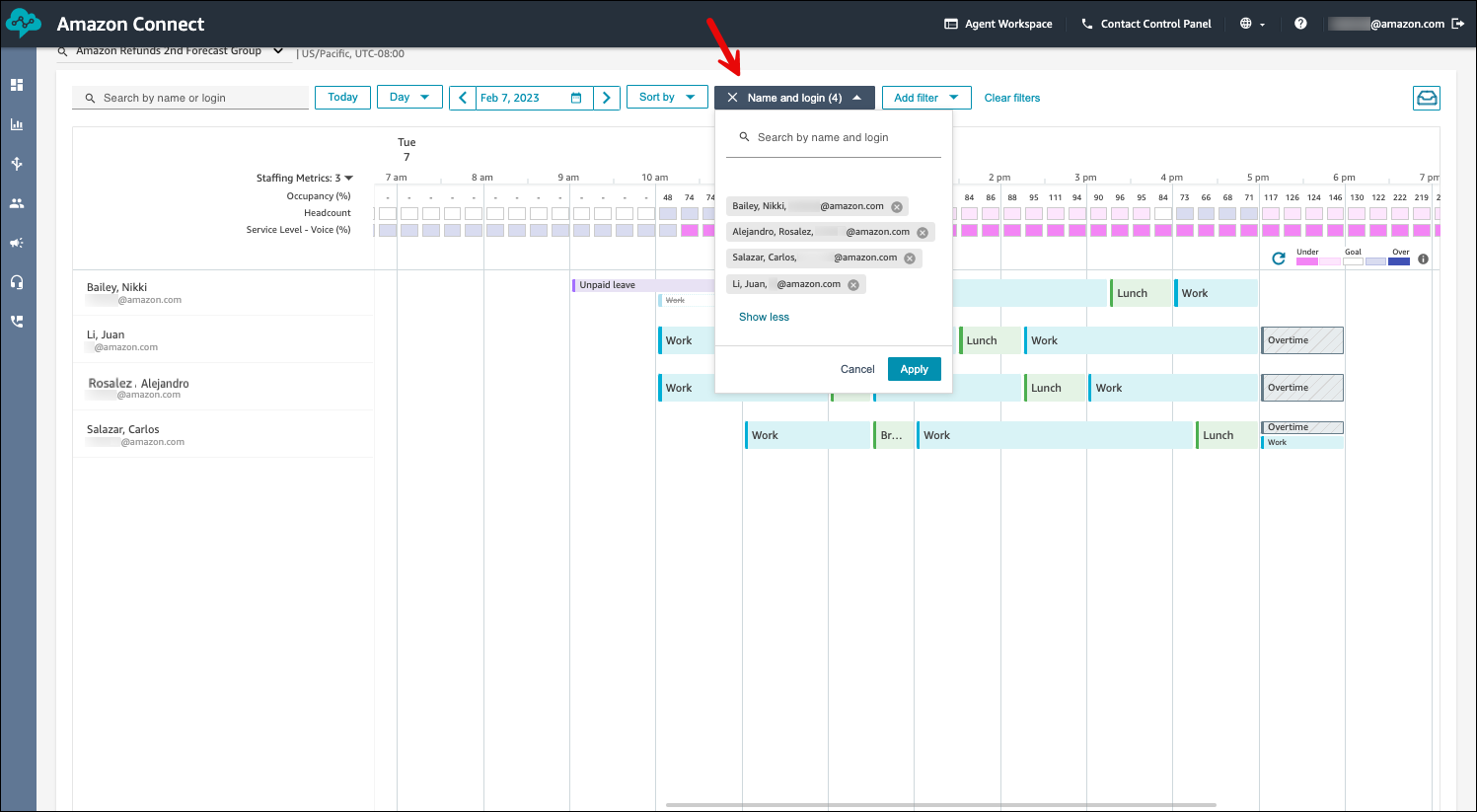Open Agent Workspace from top bar
Viewport: 1477px width, 812px height.
pyautogui.click(x=998, y=24)
